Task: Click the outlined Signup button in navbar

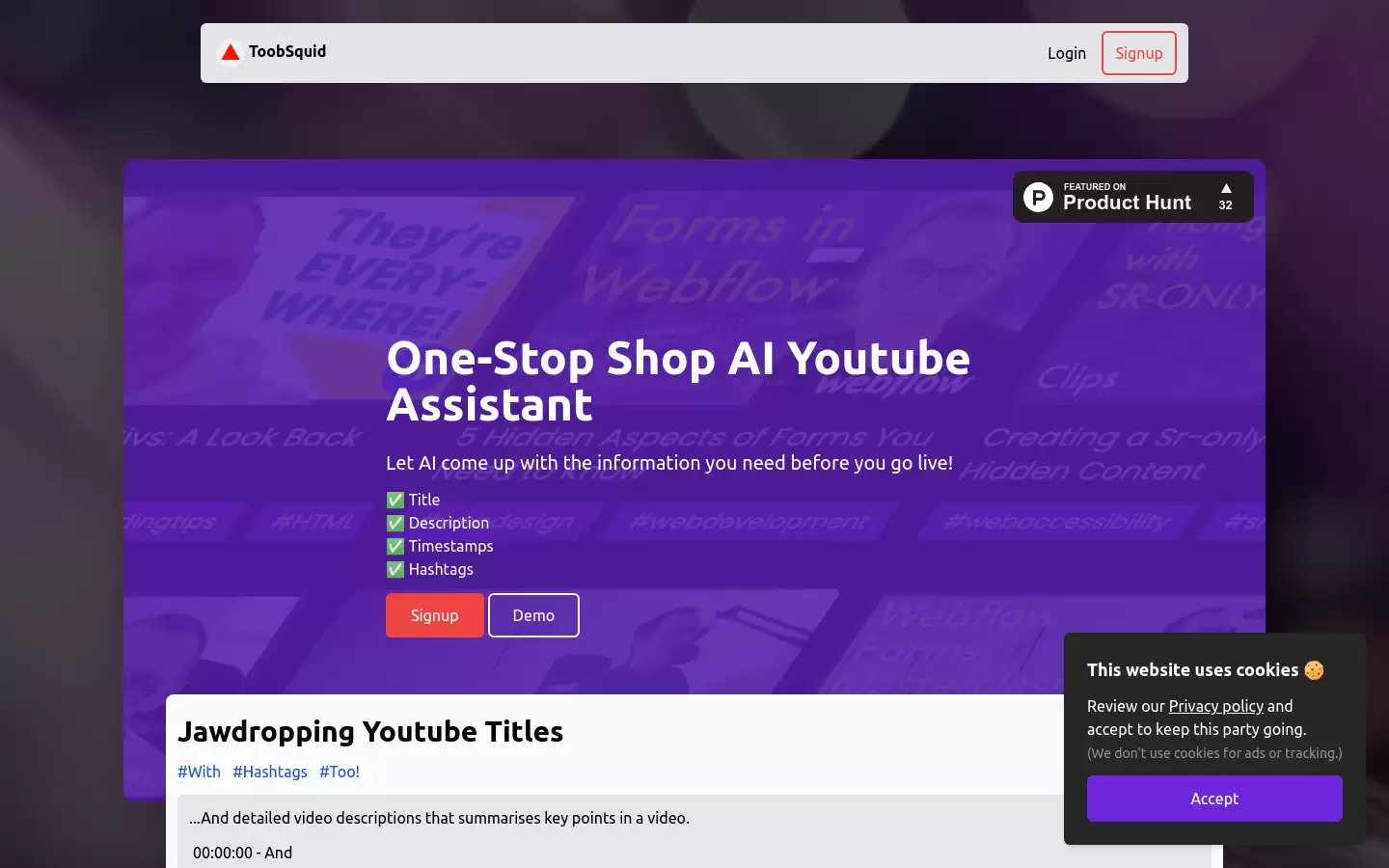Action: [1139, 53]
